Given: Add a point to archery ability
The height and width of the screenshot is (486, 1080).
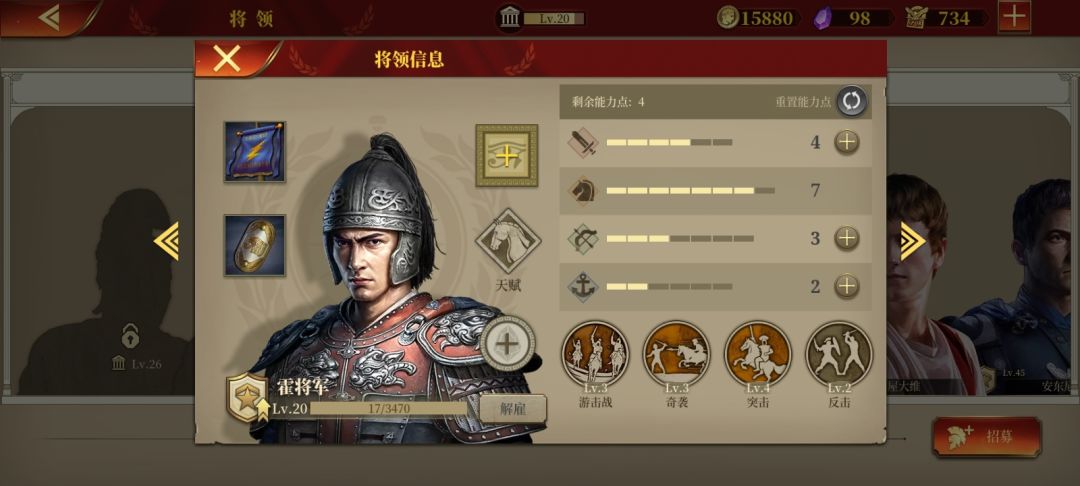Looking at the screenshot, I should [x=847, y=238].
